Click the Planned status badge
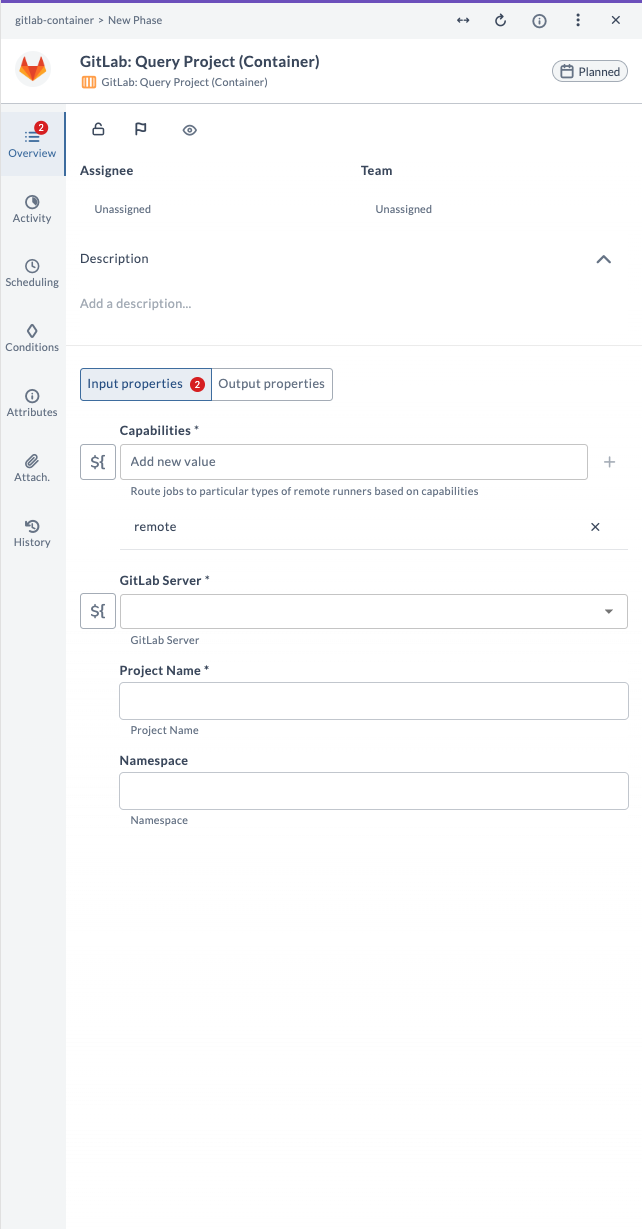Image resolution: width=642 pixels, height=1229 pixels. pos(590,71)
